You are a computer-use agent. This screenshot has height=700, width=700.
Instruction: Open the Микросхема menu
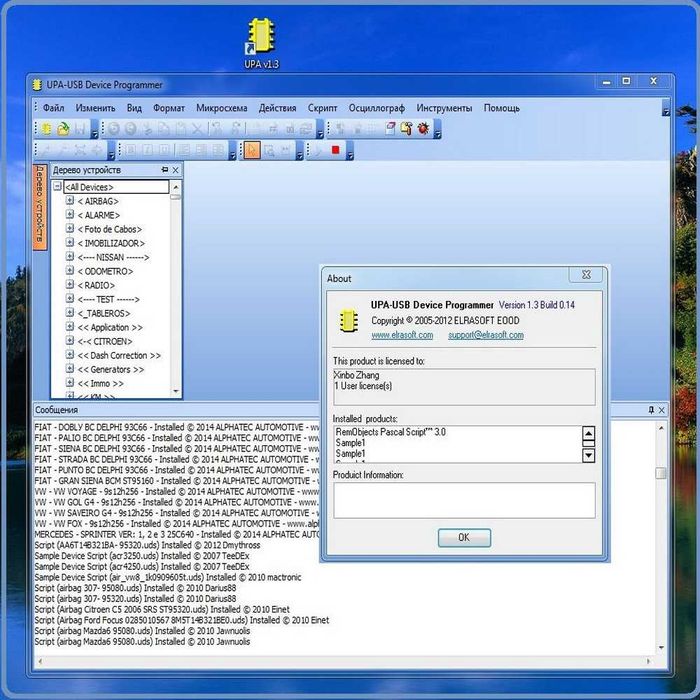[x=221, y=108]
